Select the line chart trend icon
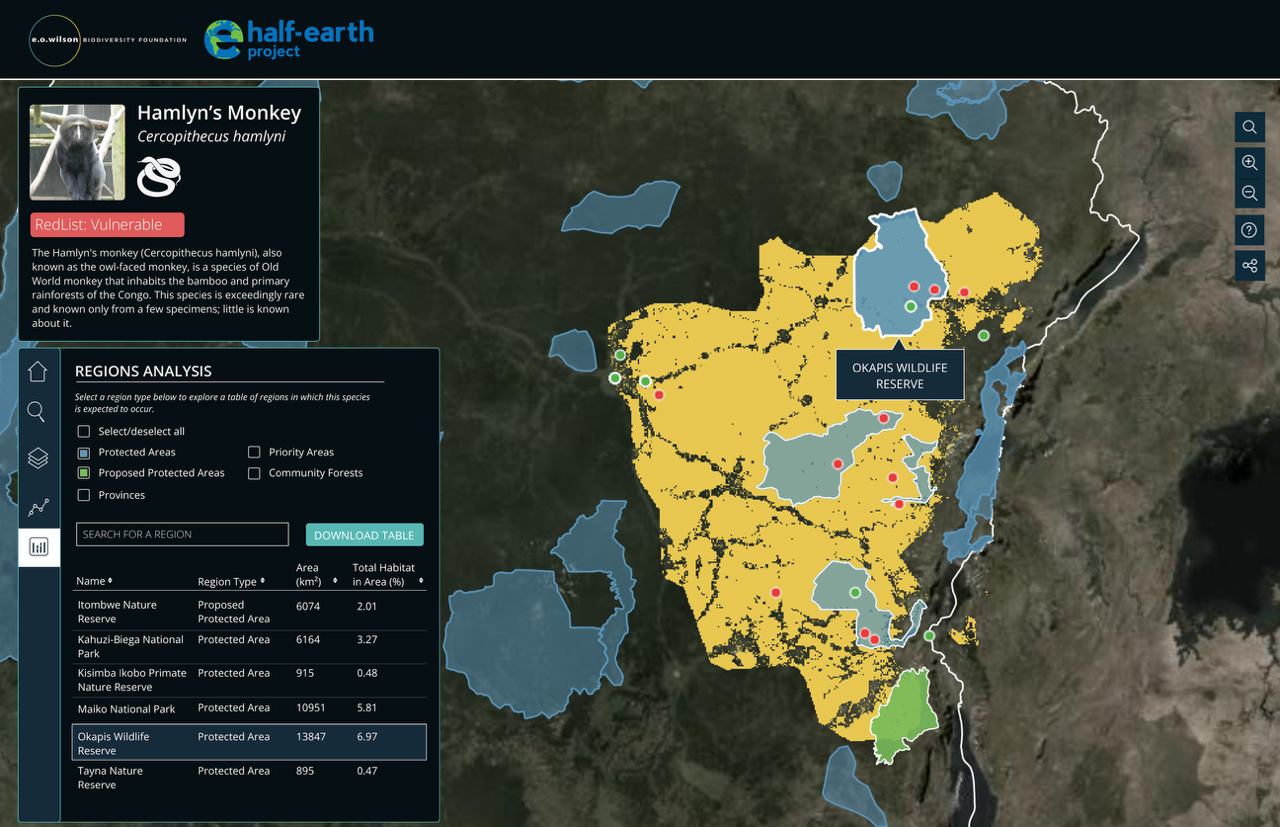Image resolution: width=1280 pixels, height=827 pixels. click(x=37, y=508)
